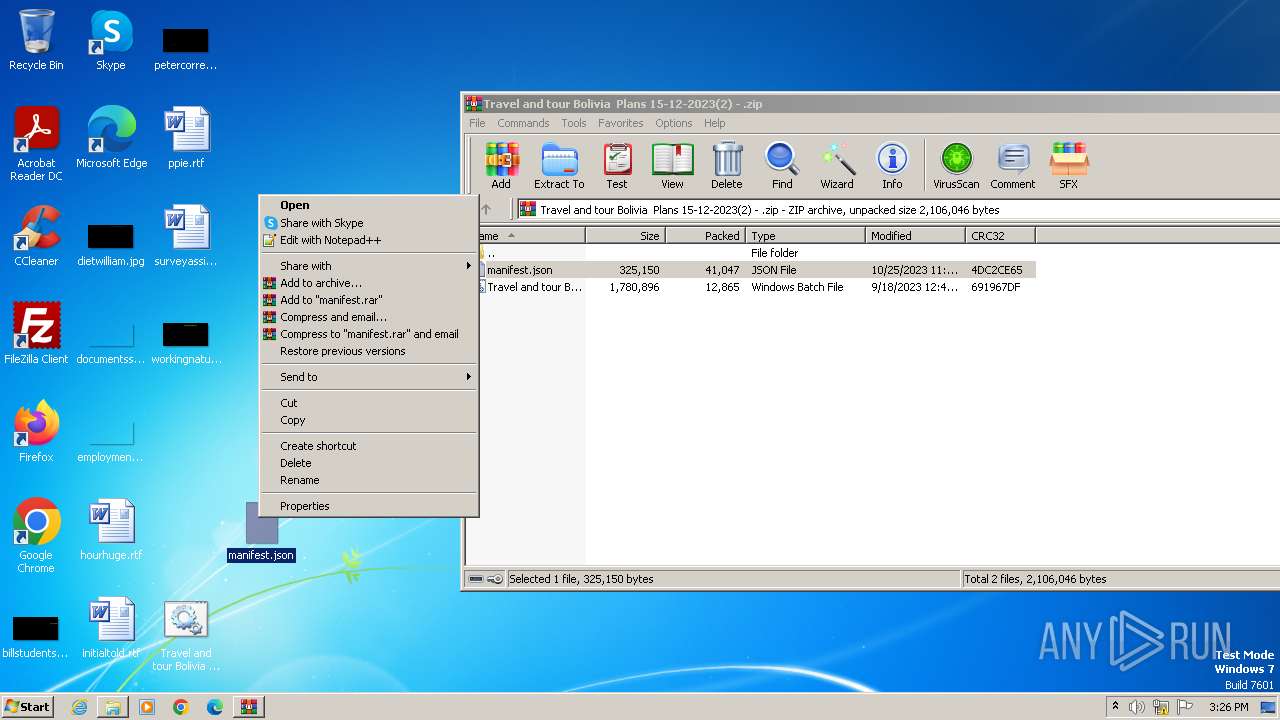Go up one level in WinRAR
The width and height of the screenshot is (1280, 720).
coord(486,210)
